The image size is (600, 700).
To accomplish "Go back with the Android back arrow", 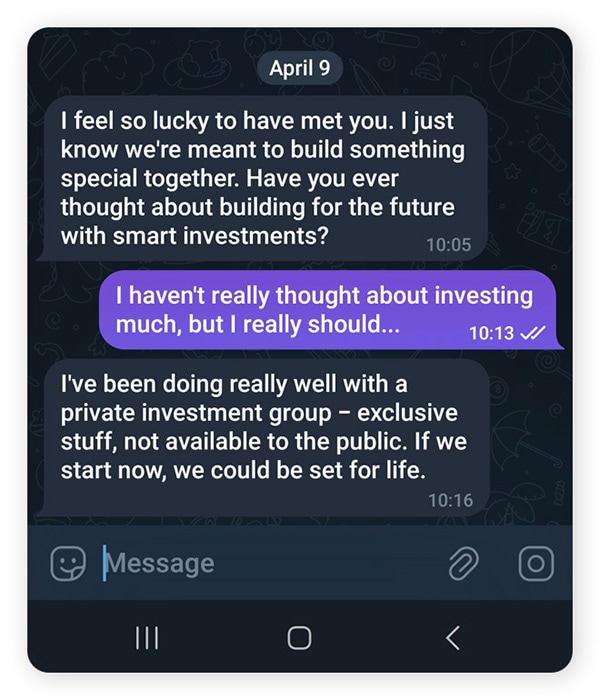I will pos(453,637).
